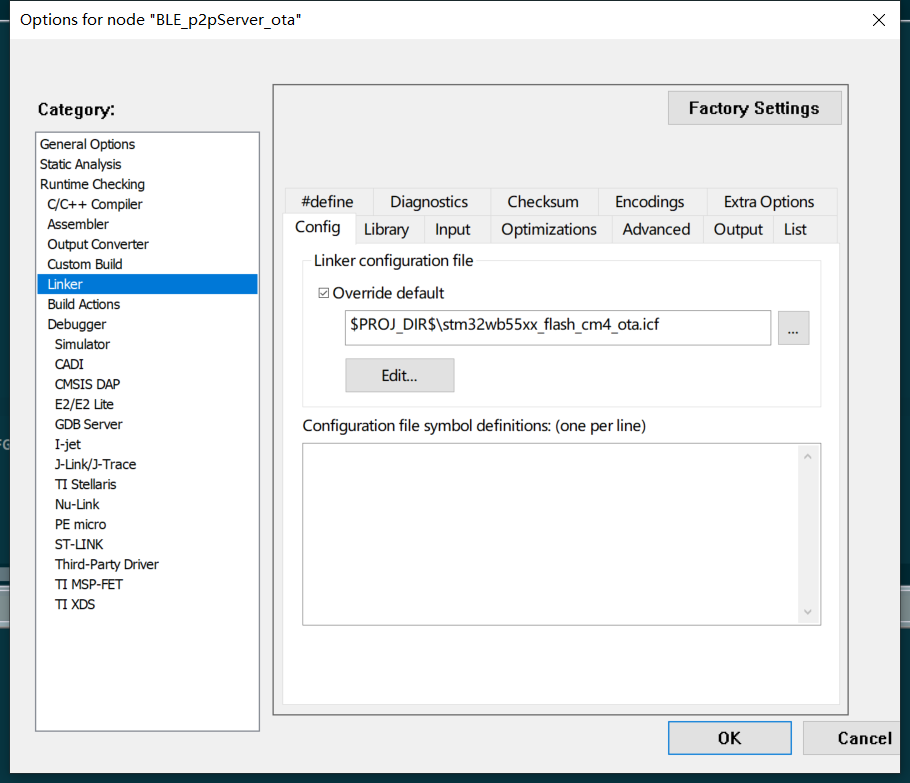Open the Optimizations tab
This screenshot has width=910, height=783.
549,229
